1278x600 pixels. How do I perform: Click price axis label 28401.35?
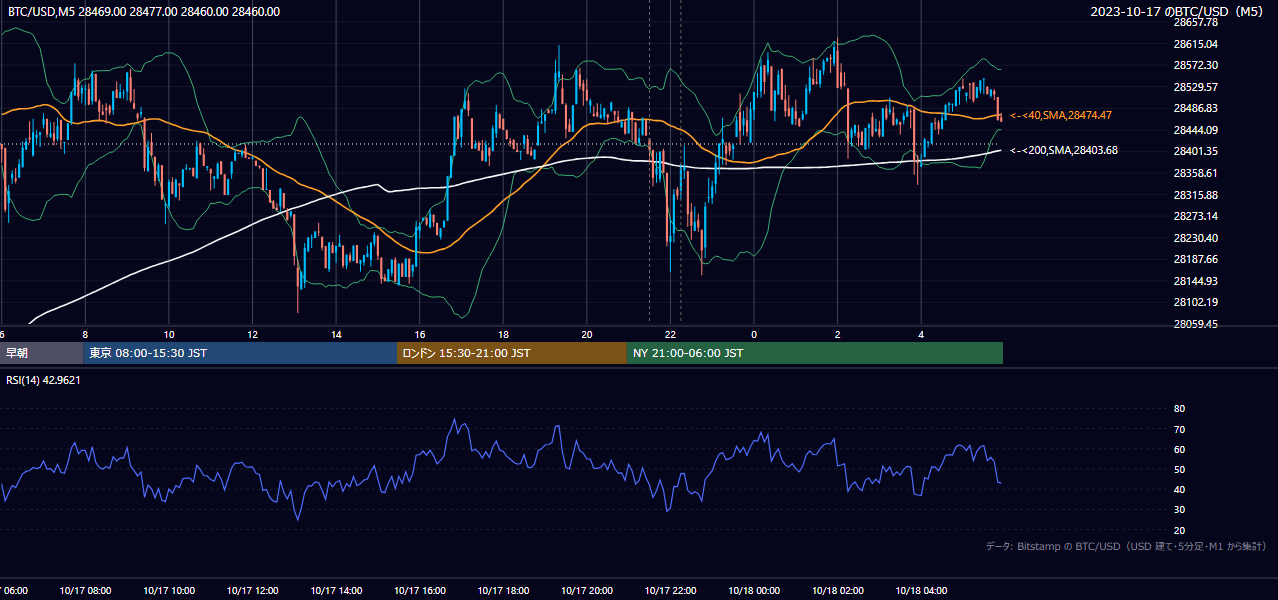coord(1195,151)
